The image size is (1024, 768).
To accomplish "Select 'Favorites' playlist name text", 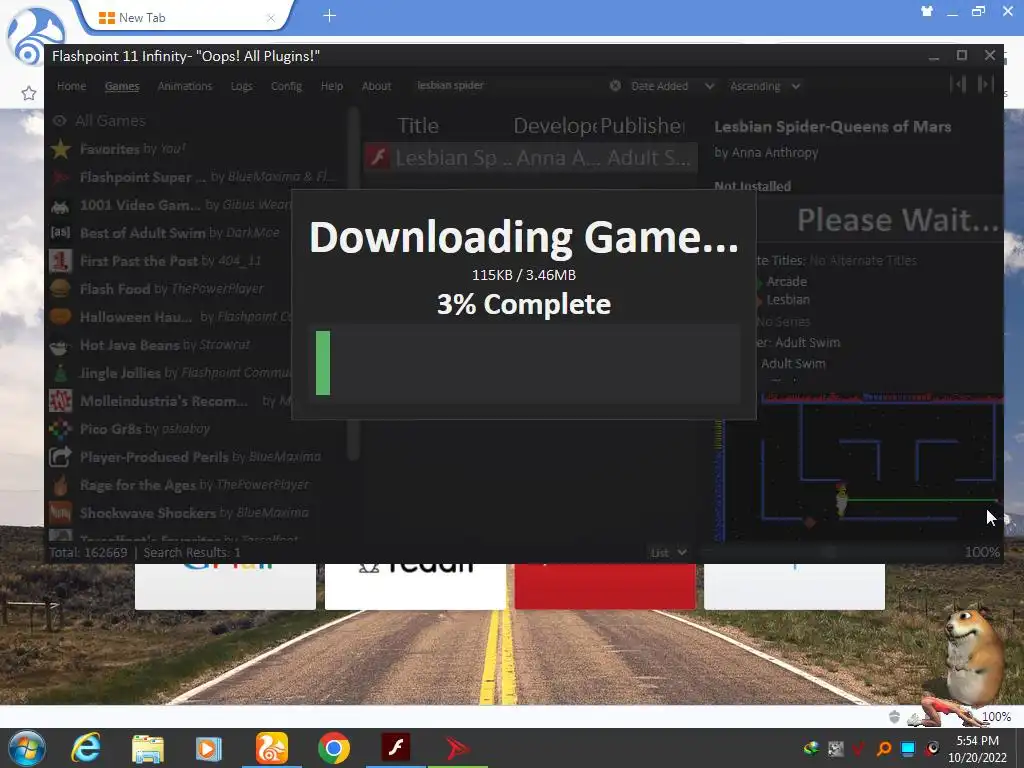I will coord(110,149).
